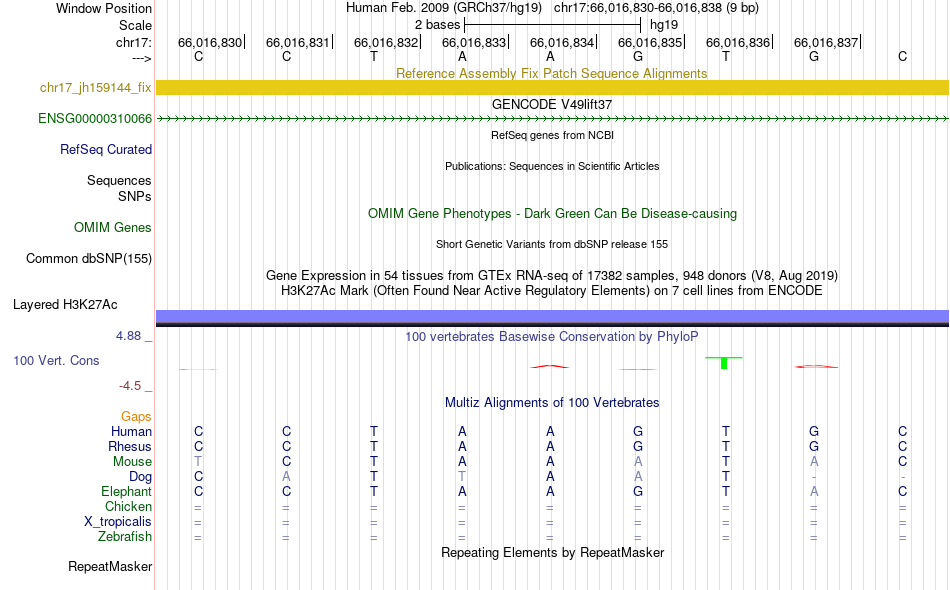Image resolution: width=950 pixels, height=590 pixels.
Task: Open the H3K27Ac Mark track title
Action: tap(551, 291)
